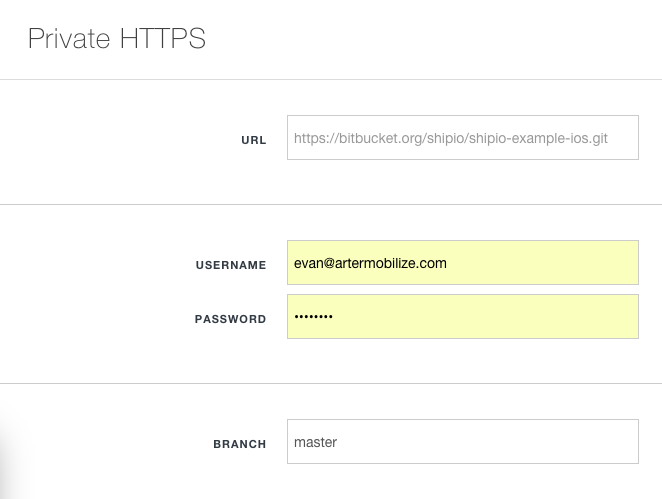
Task: Select the Password field
Action: pyautogui.click(x=463, y=317)
